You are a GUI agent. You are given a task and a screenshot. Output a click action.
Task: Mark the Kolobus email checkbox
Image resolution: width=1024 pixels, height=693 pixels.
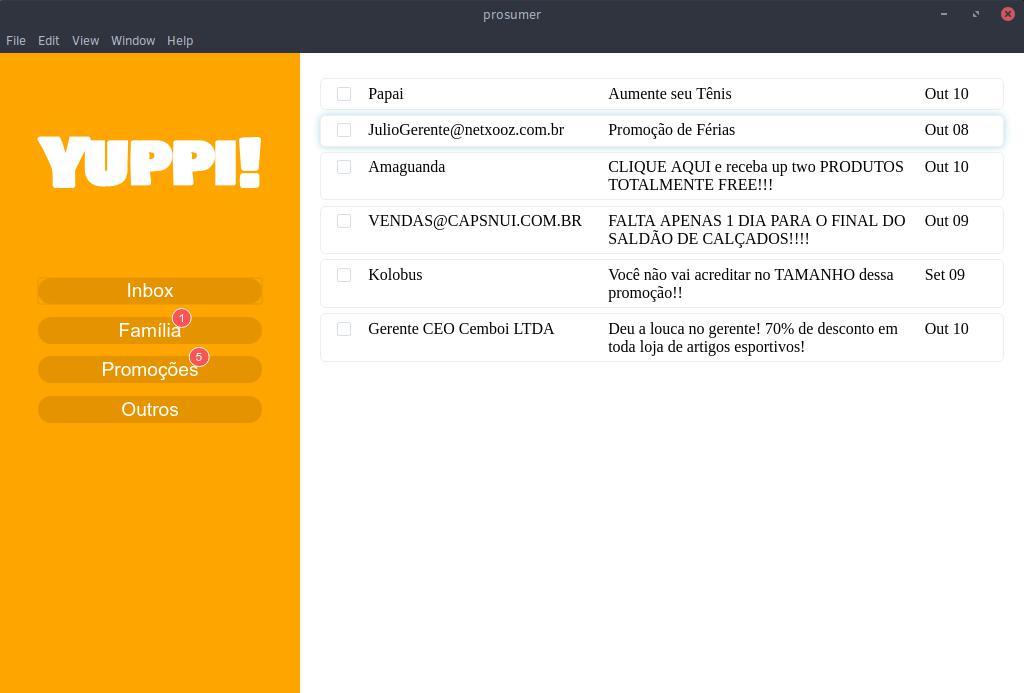[x=344, y=275]
